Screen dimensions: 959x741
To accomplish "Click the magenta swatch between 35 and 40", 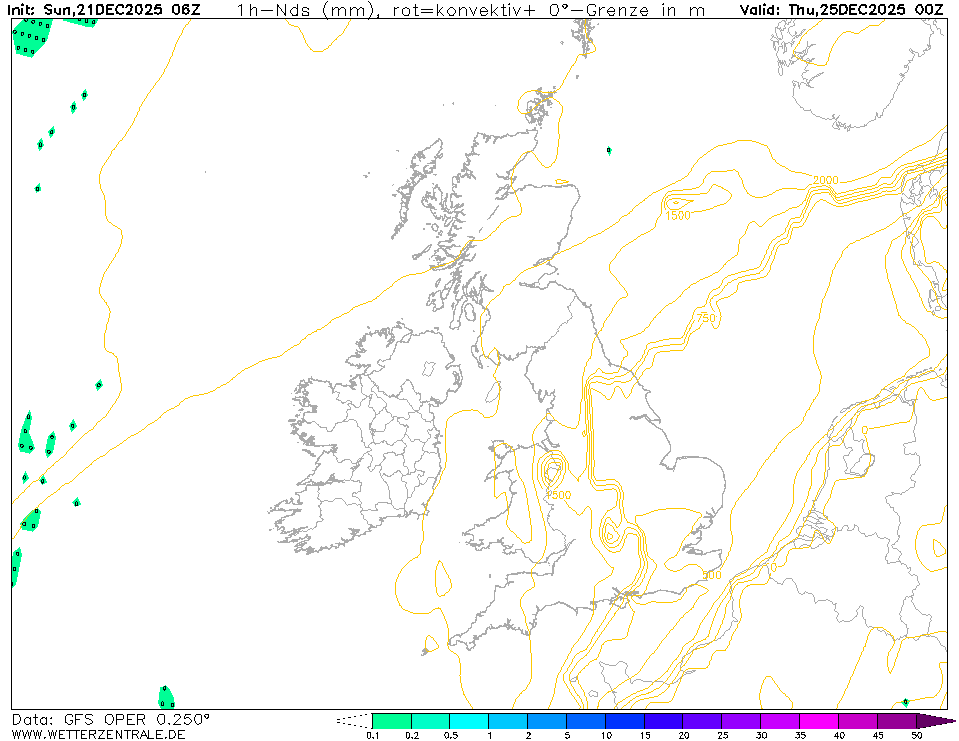I will 819,720.
